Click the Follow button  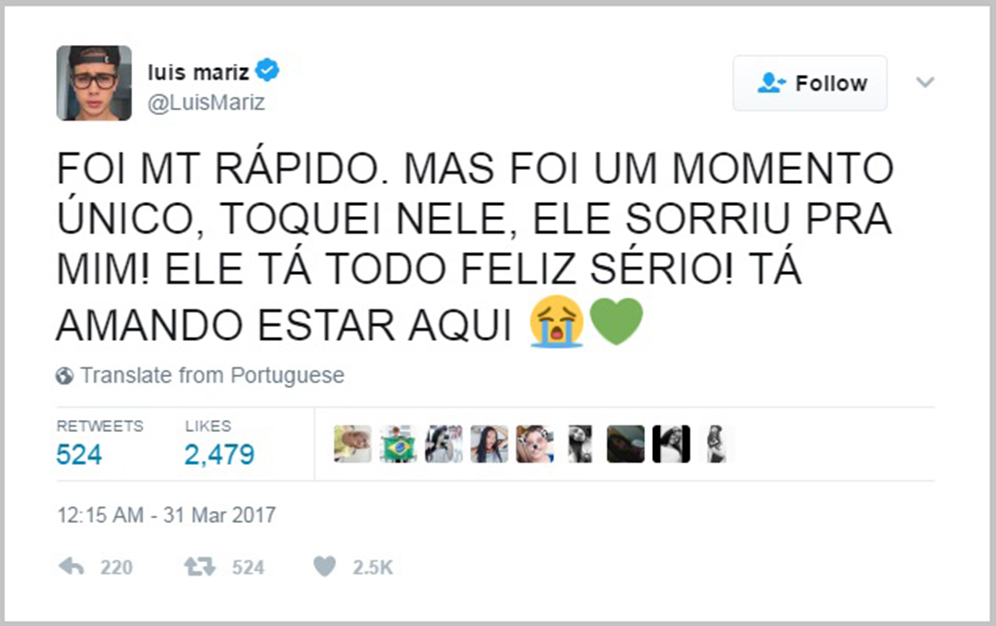(x=810, y=83)
